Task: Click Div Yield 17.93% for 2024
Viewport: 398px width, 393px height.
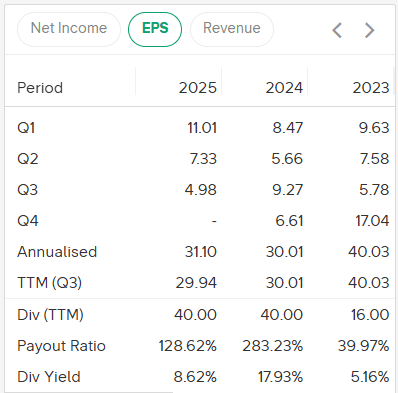Action: (280, 377)
